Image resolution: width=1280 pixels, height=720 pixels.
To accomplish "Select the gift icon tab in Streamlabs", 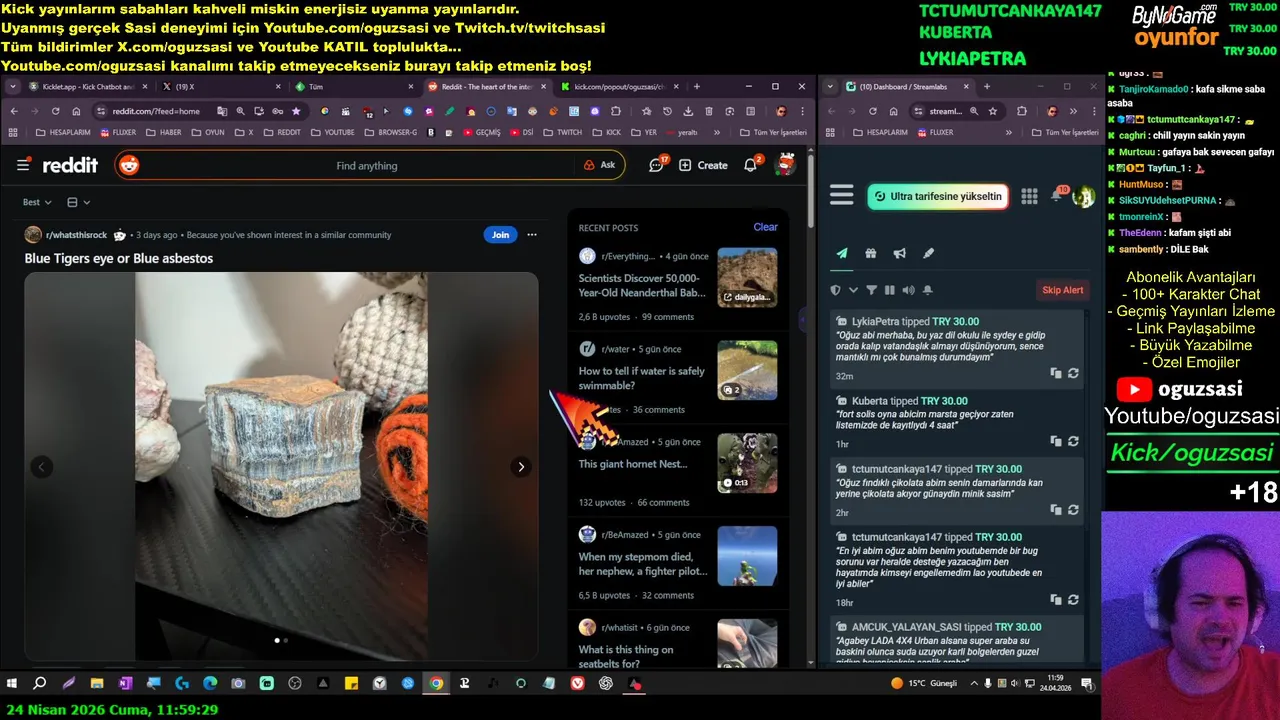I will (x=871, y=254).
